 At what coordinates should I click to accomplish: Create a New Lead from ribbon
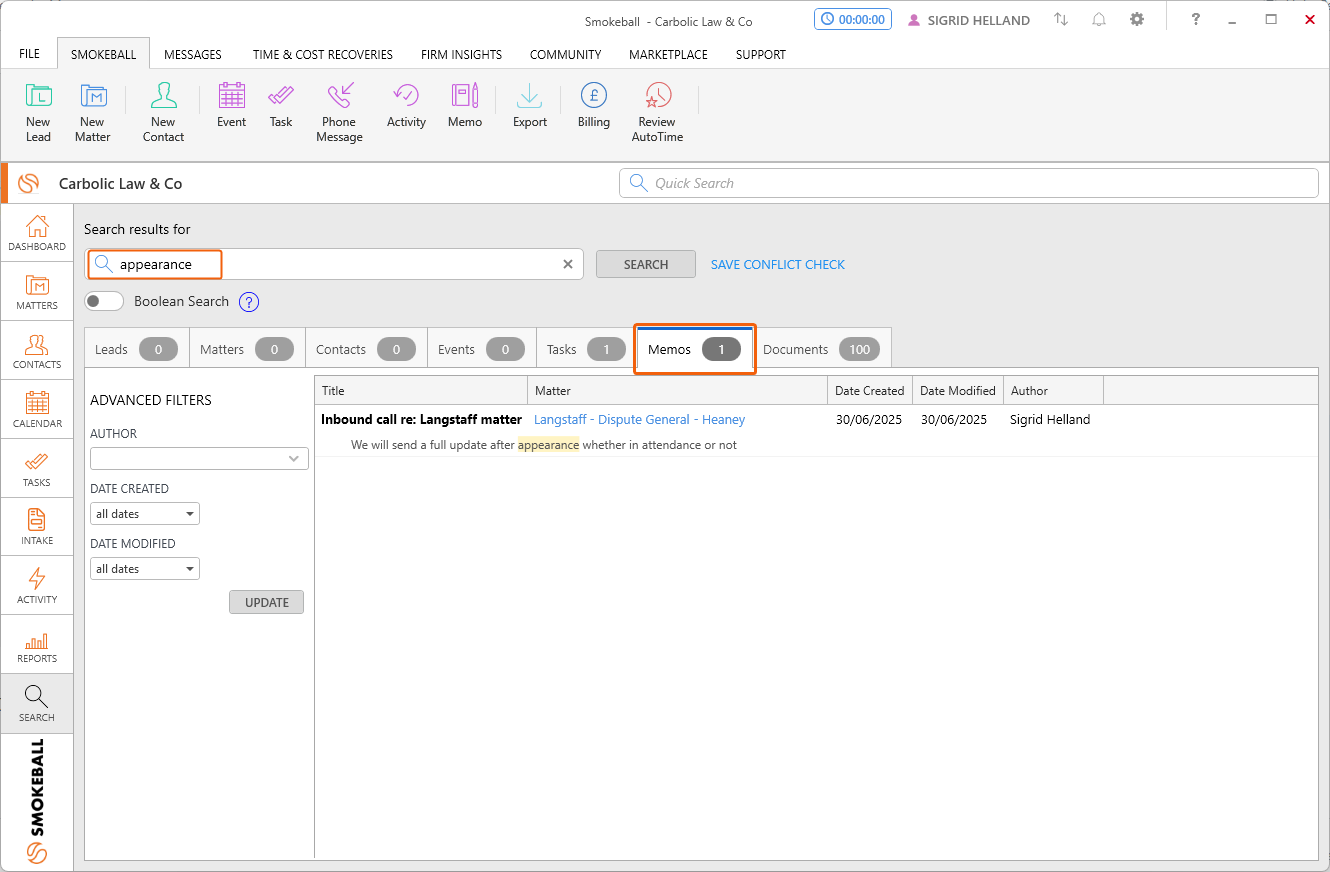[38, 112]
